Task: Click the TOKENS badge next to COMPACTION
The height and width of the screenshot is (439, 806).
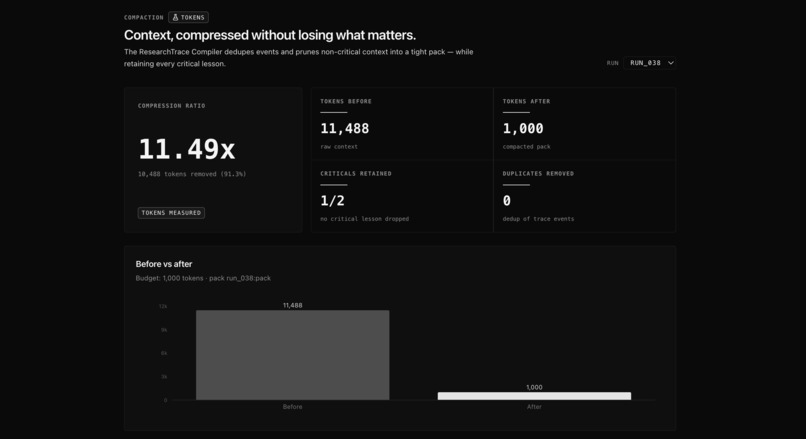Action: [x=188, y=17]
